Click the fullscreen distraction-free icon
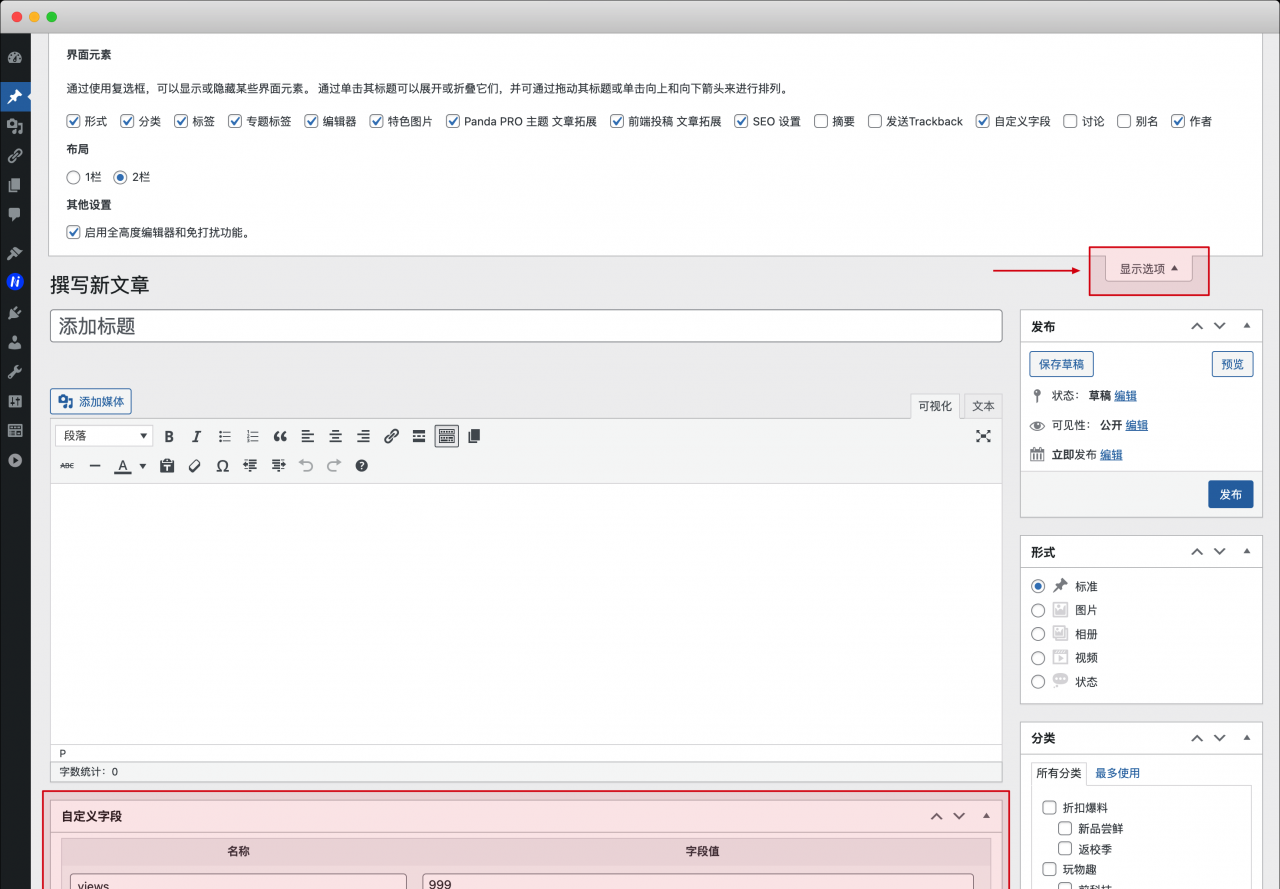Viewport: 1280px width, 889px height. [983, 436]
